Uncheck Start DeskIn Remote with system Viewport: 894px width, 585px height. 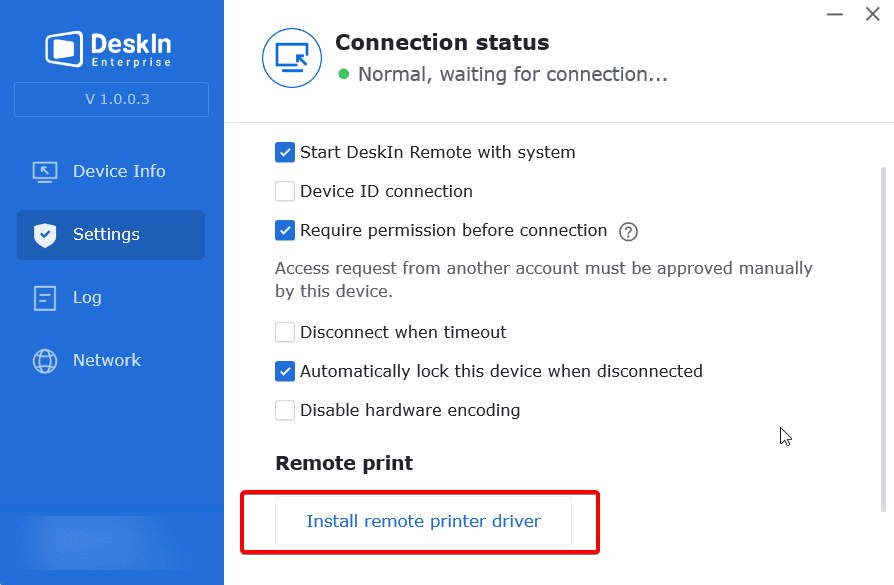(x=285, y=152)
